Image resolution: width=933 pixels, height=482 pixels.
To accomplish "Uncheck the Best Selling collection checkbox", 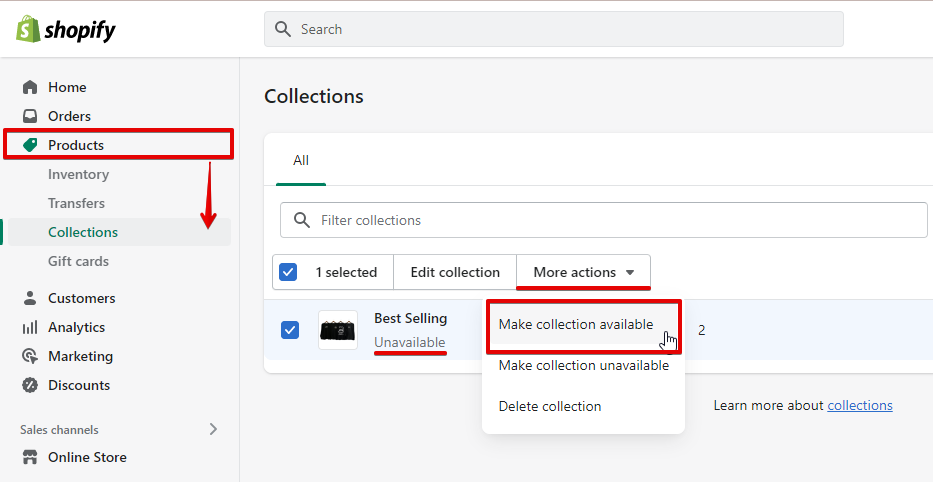I will 290,329.
